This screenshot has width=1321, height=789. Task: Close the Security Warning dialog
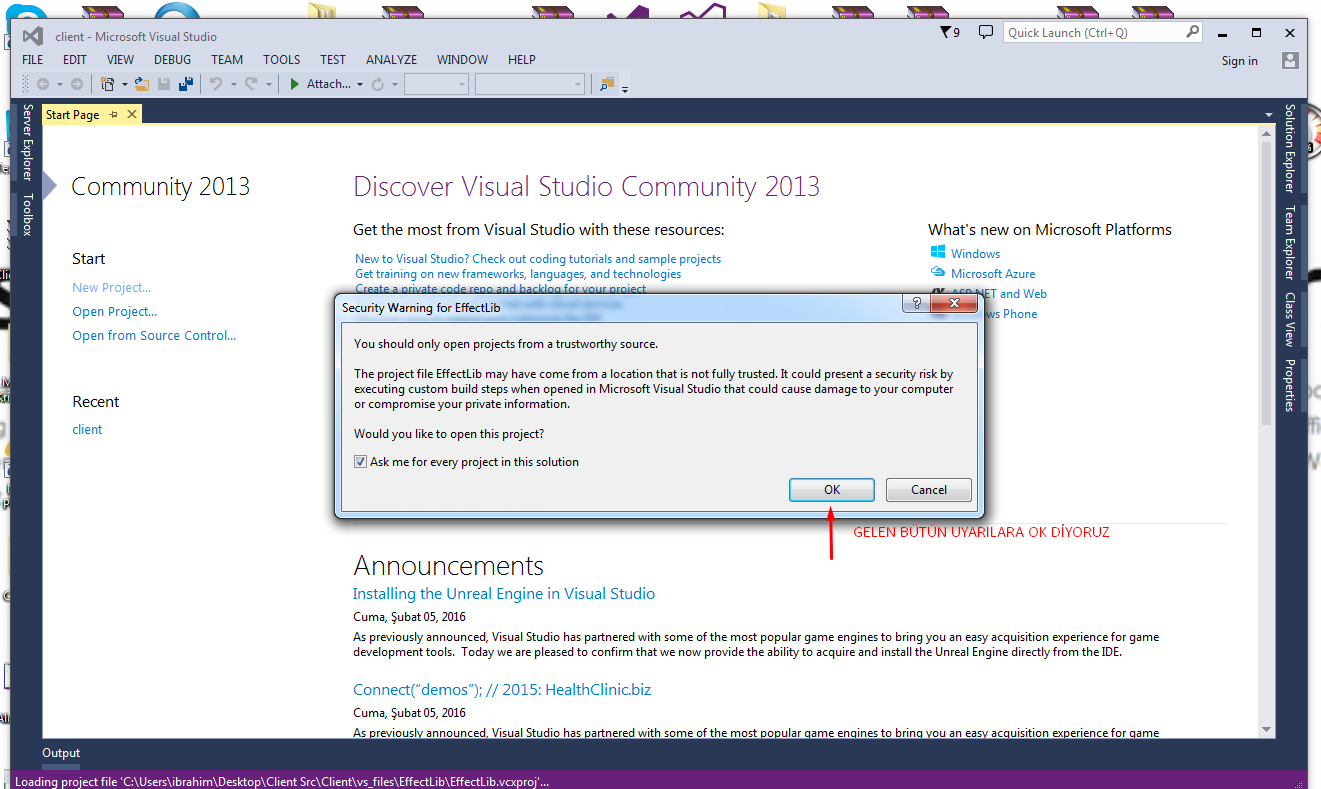(x=953, y=302)
